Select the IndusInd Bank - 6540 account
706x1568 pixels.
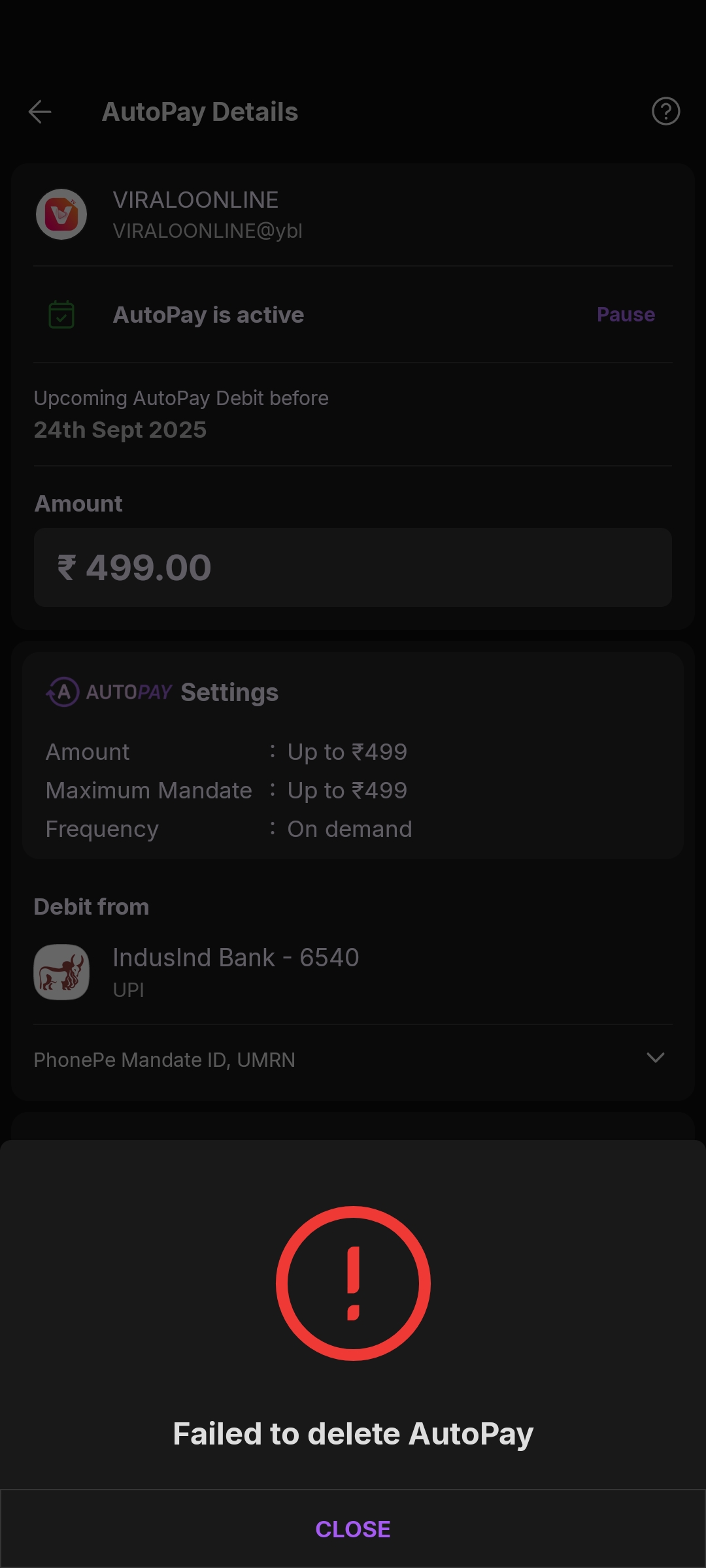click(x=236, y=958)
